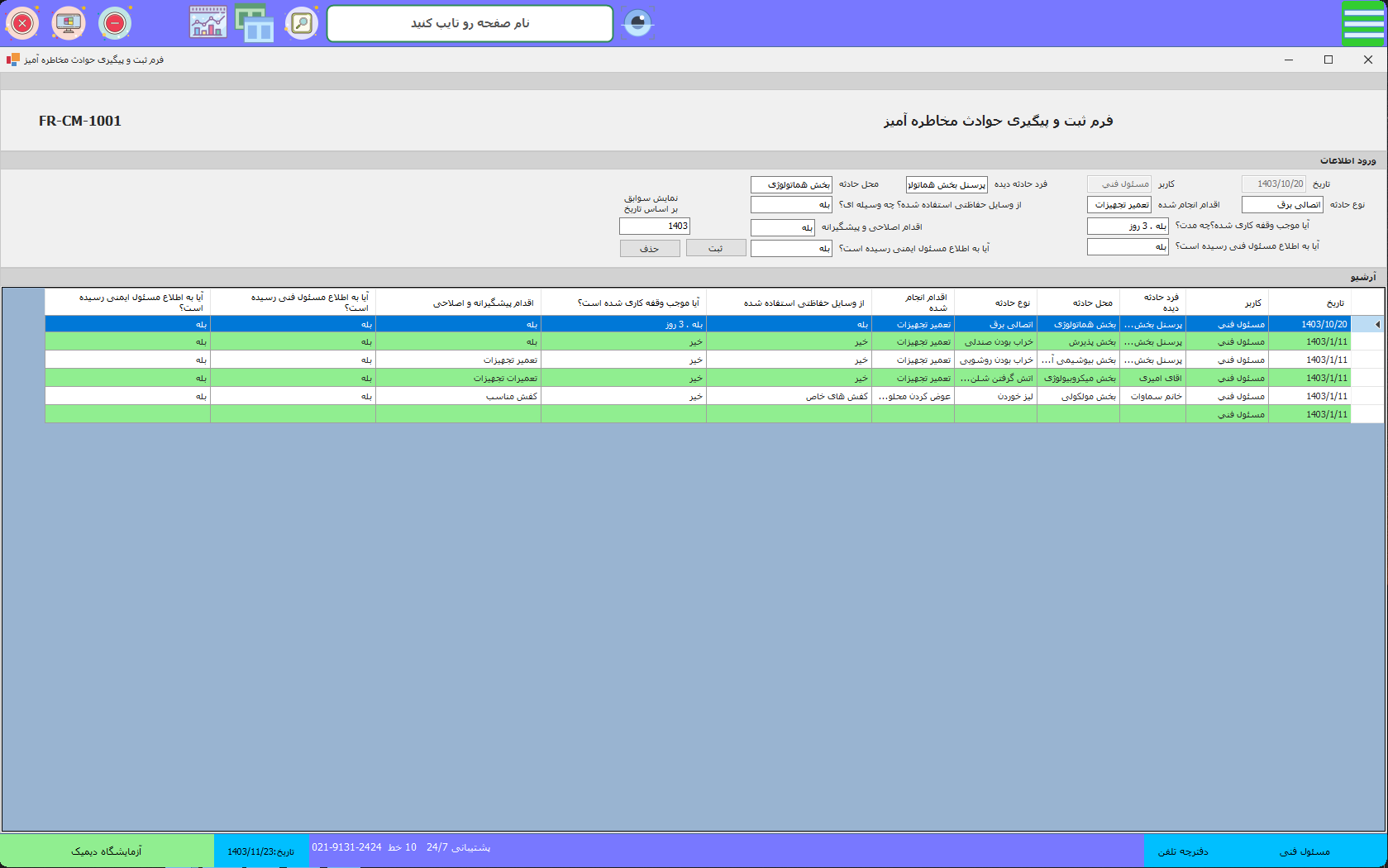1388x868 pixels.
Task: Click the form window's app icon in title bar
Action: click(12, 60)
